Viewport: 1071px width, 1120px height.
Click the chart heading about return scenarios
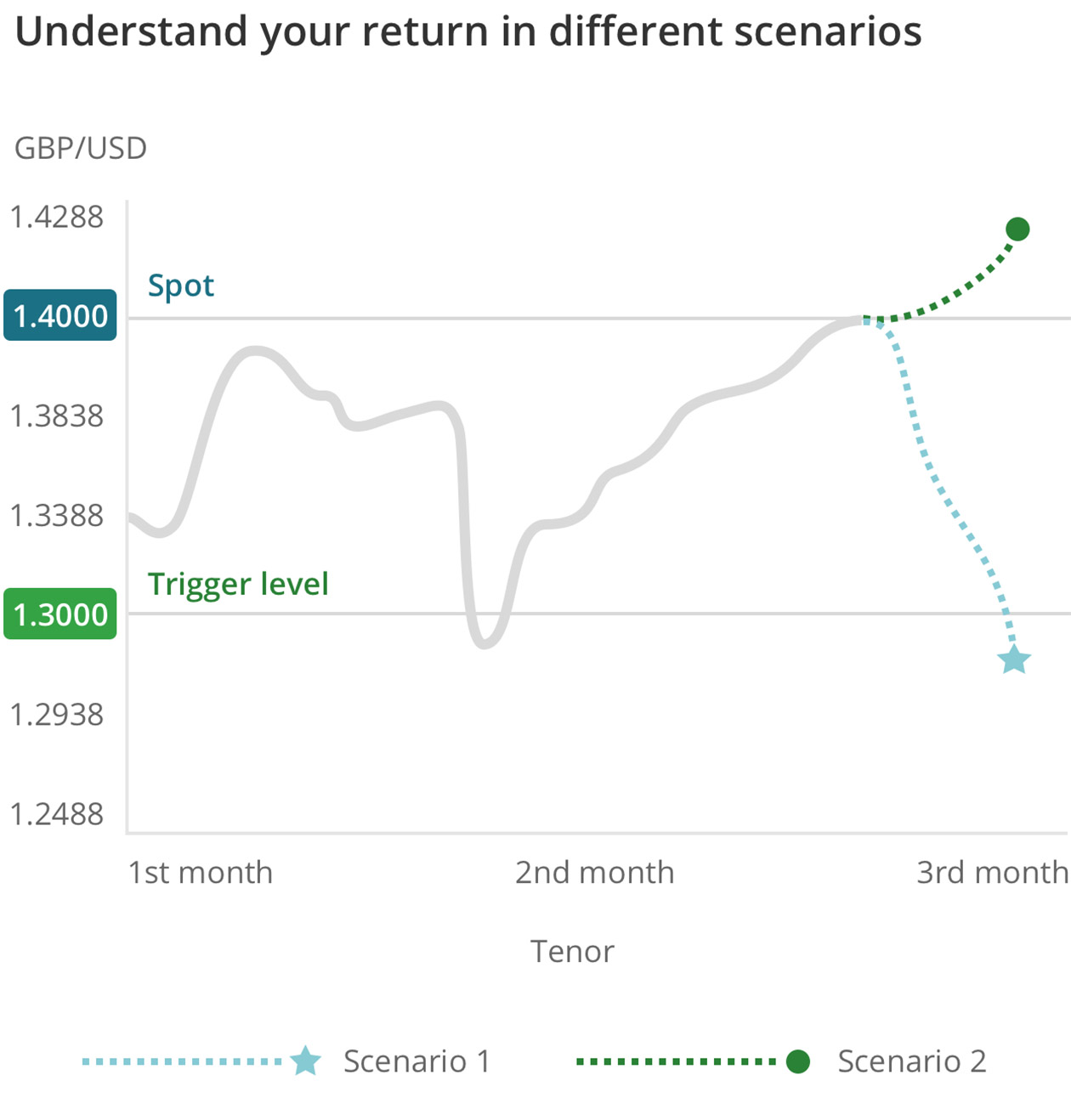pyautogui.click(x=468, y=32)
